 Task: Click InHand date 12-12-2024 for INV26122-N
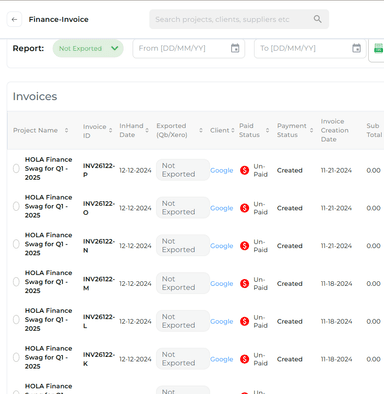[135, 246]
